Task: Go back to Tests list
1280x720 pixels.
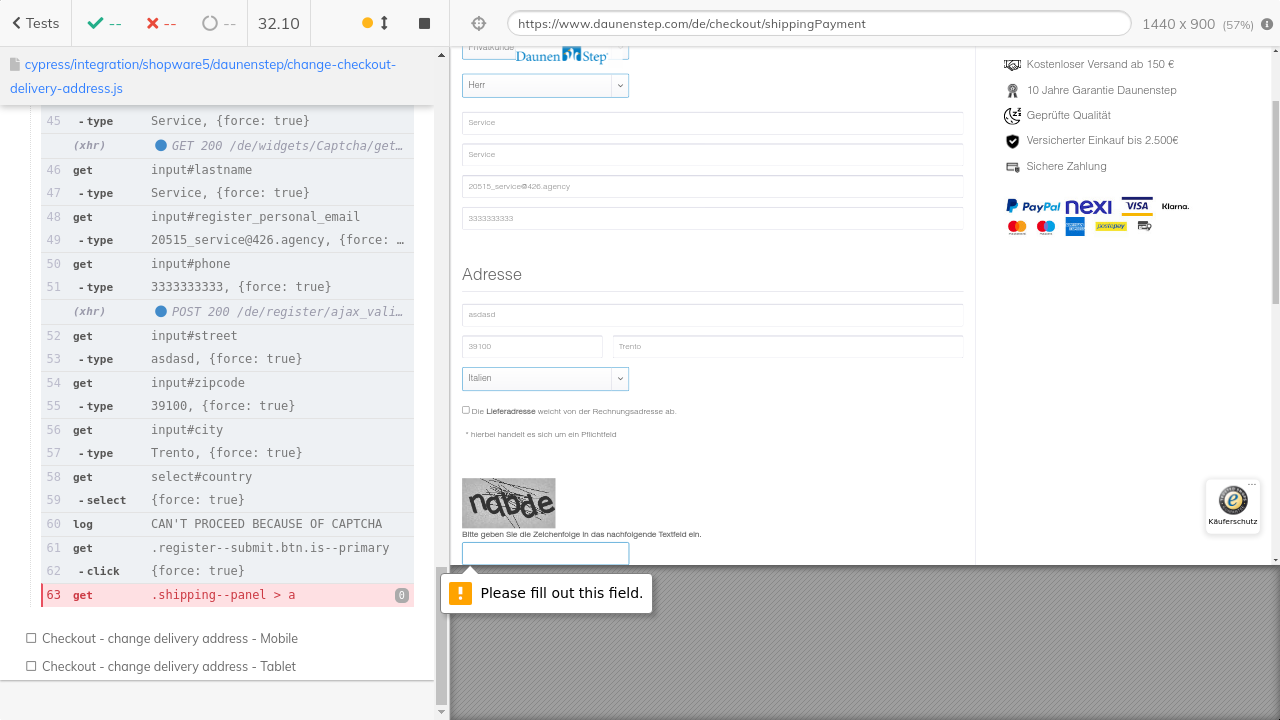Action: (36, 23)
